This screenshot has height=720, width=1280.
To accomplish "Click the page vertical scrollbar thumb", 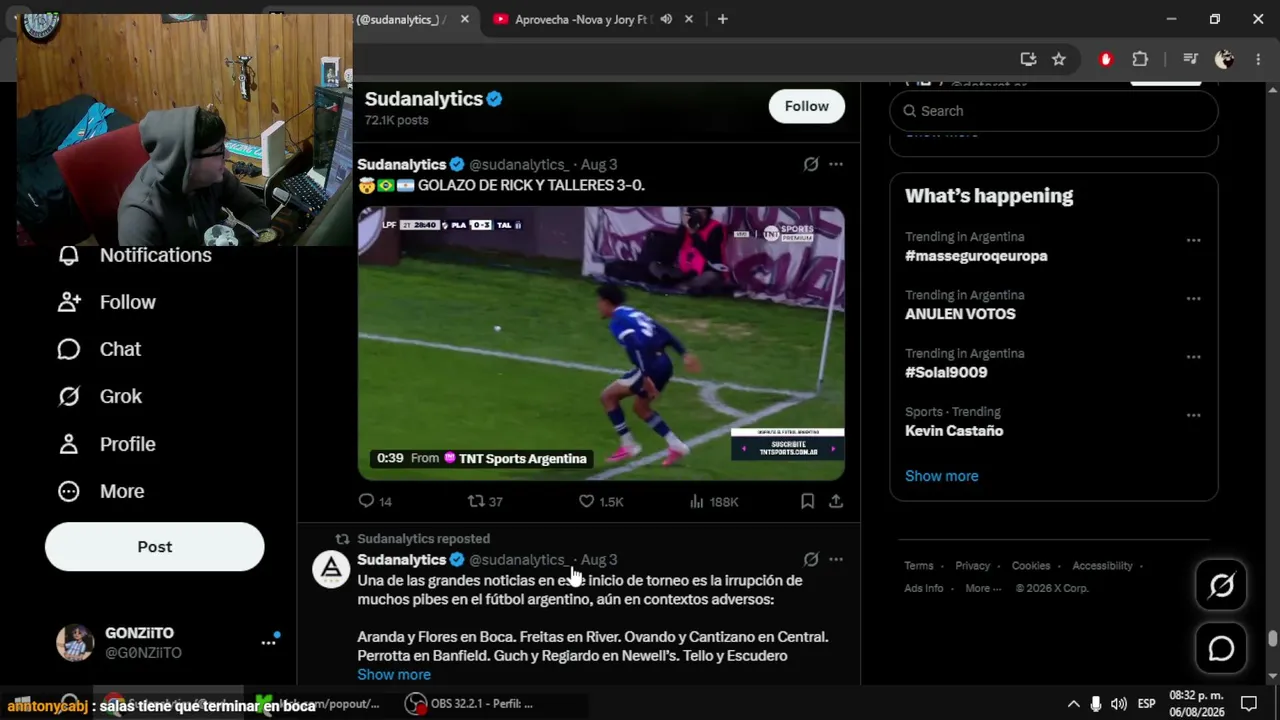I will click(x=1272, y=639).
